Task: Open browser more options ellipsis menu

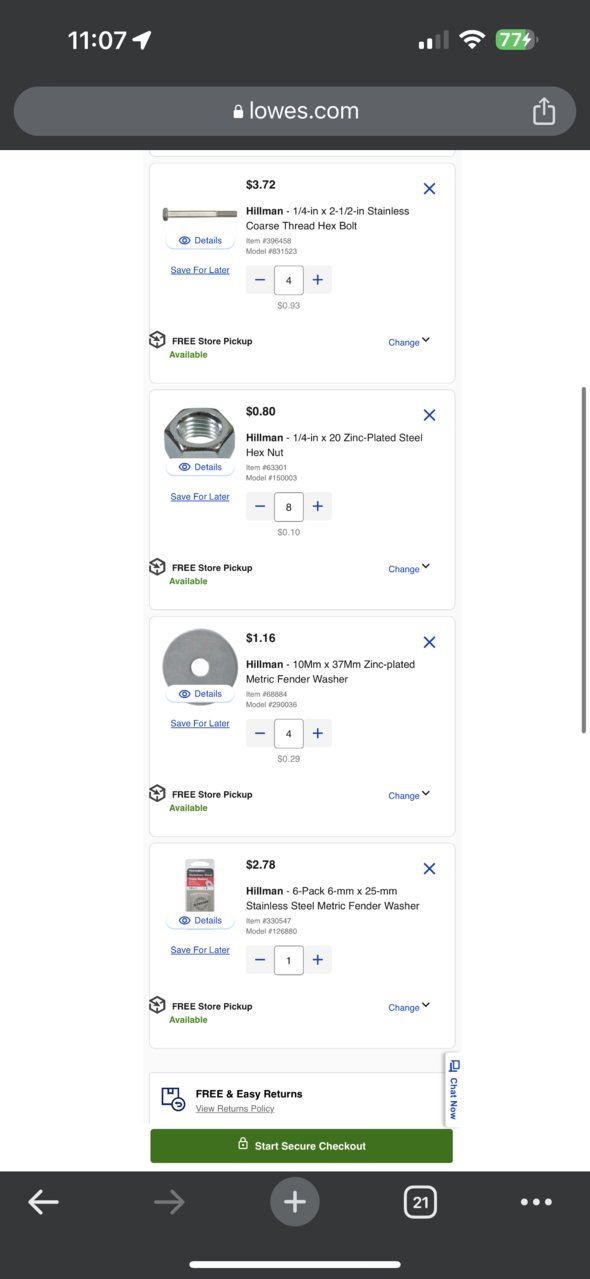Action: point(536,1202)
